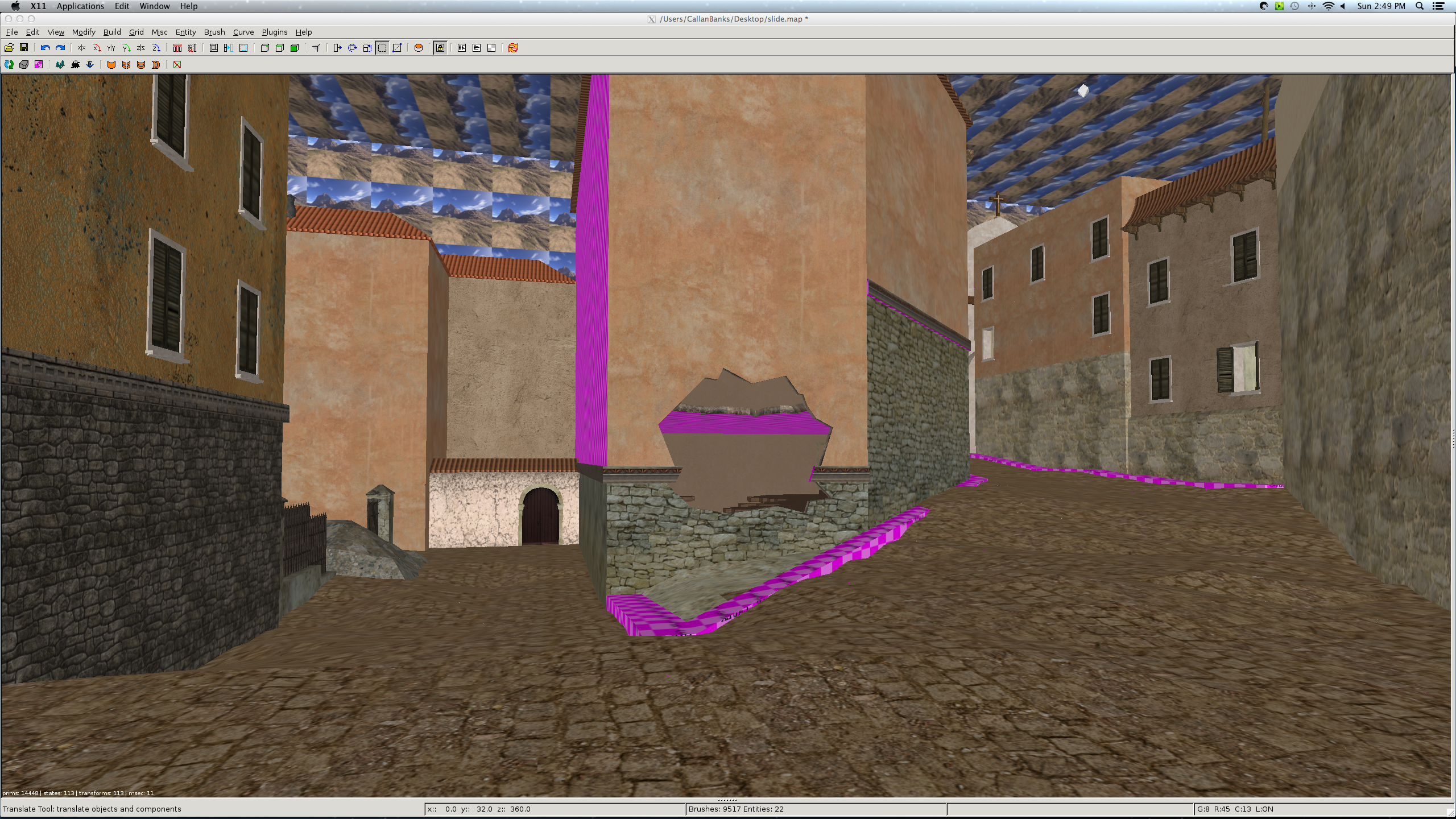Click the orange refresh models icon

[x=513, y=48]
